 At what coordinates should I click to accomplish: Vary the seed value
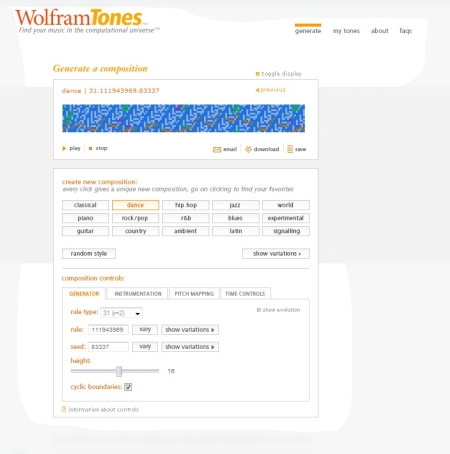click(145, 347)
